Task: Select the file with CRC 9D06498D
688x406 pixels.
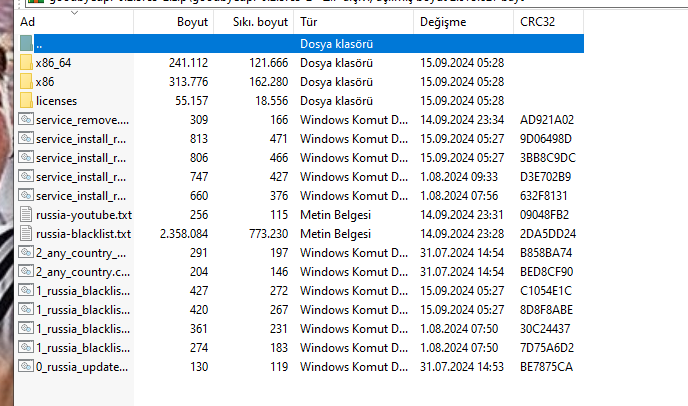Action: point(82,139)
